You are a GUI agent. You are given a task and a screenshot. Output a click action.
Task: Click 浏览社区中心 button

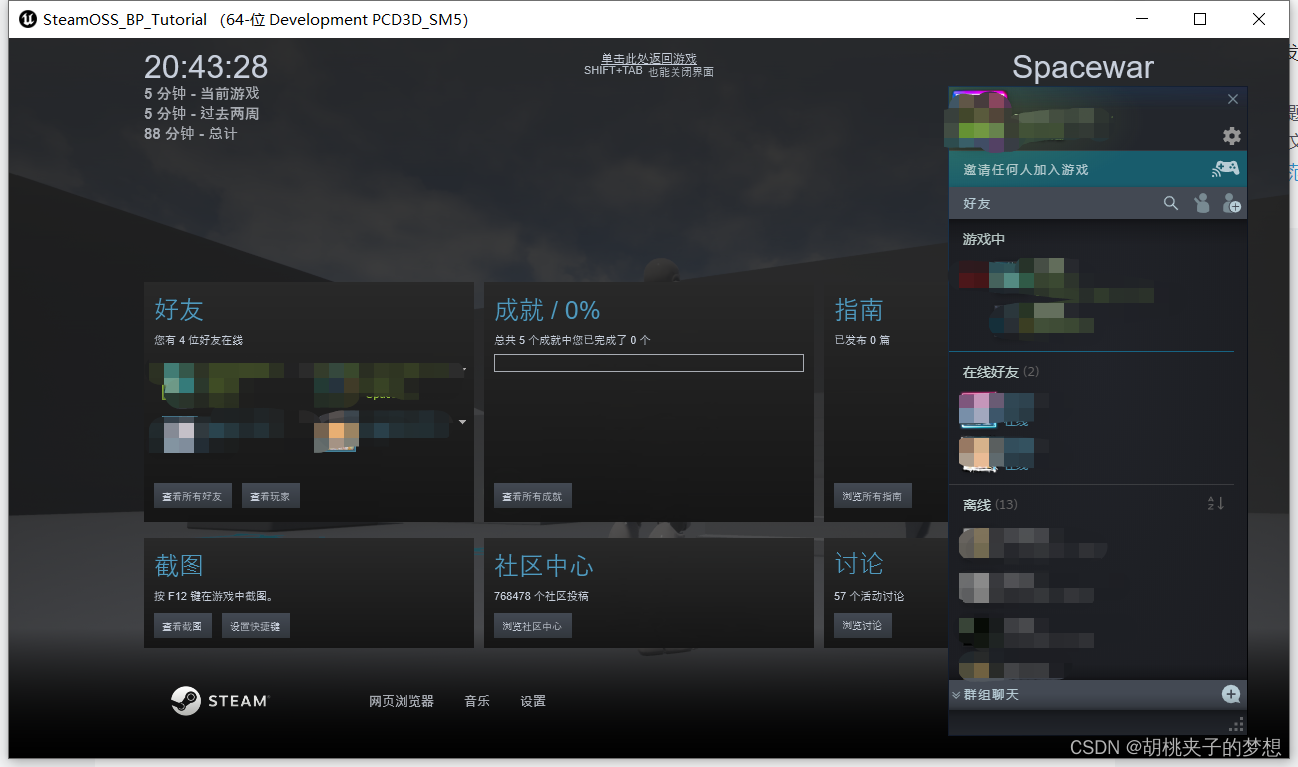(x=533, y=626)
